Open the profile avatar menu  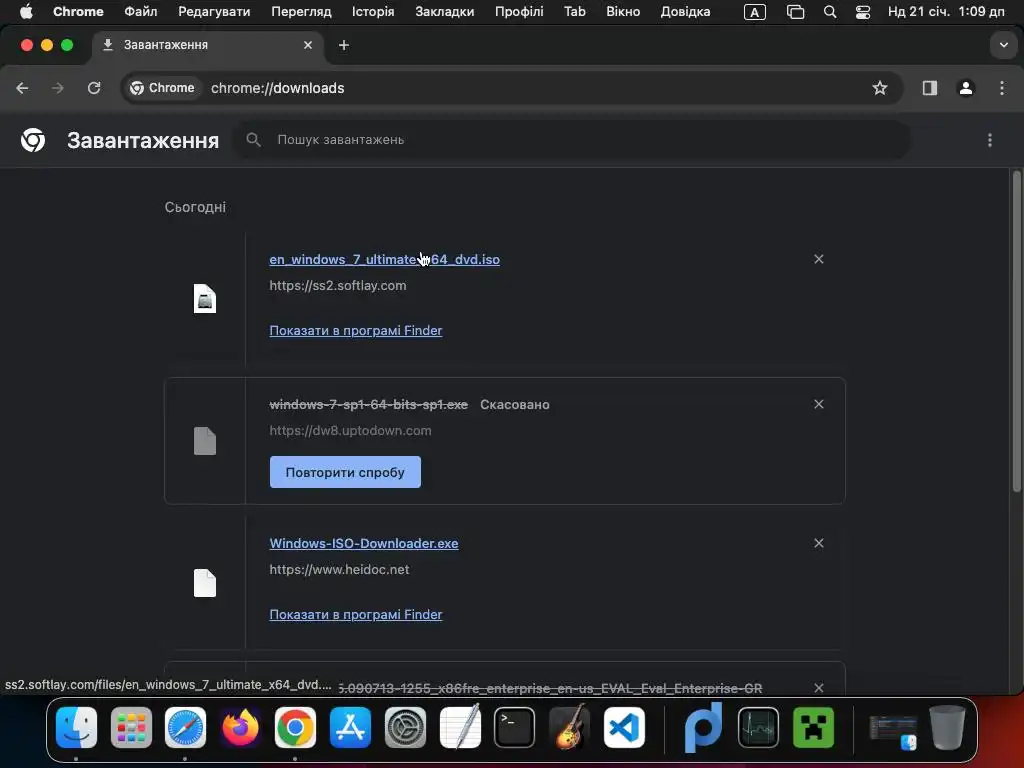(x=966, y=88)
